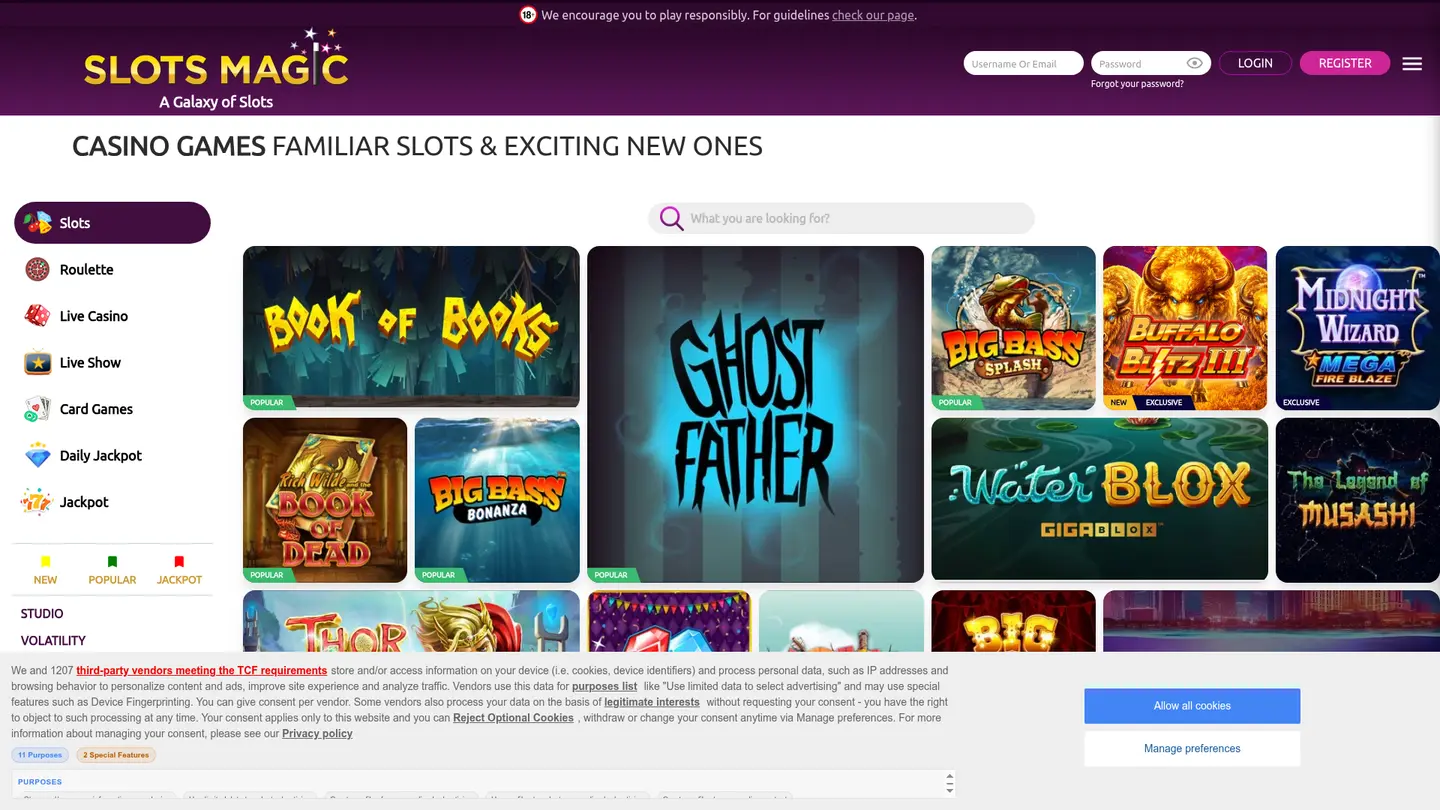This screenshot has height=810, width=1440.
Task: Open Midnight Wizard Mega Fire Blaze game
Action: (x=1358, y=328)
